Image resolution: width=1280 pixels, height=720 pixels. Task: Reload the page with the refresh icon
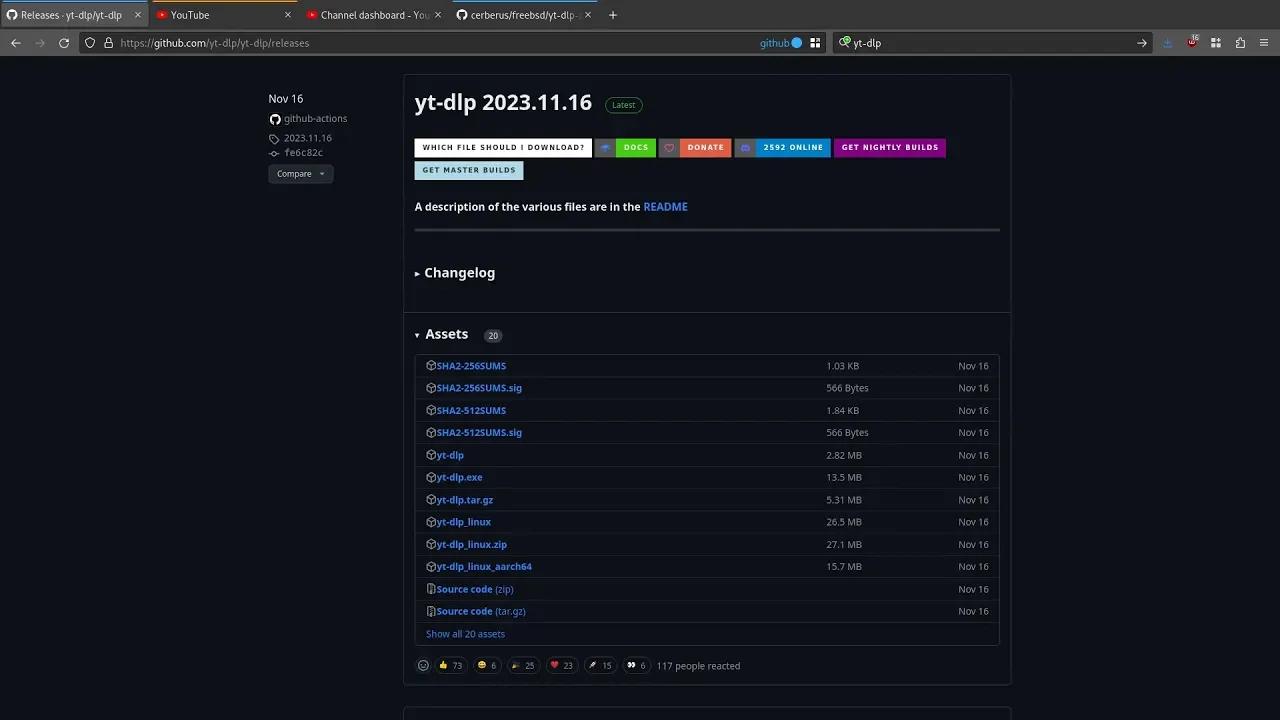coord(63,43)
